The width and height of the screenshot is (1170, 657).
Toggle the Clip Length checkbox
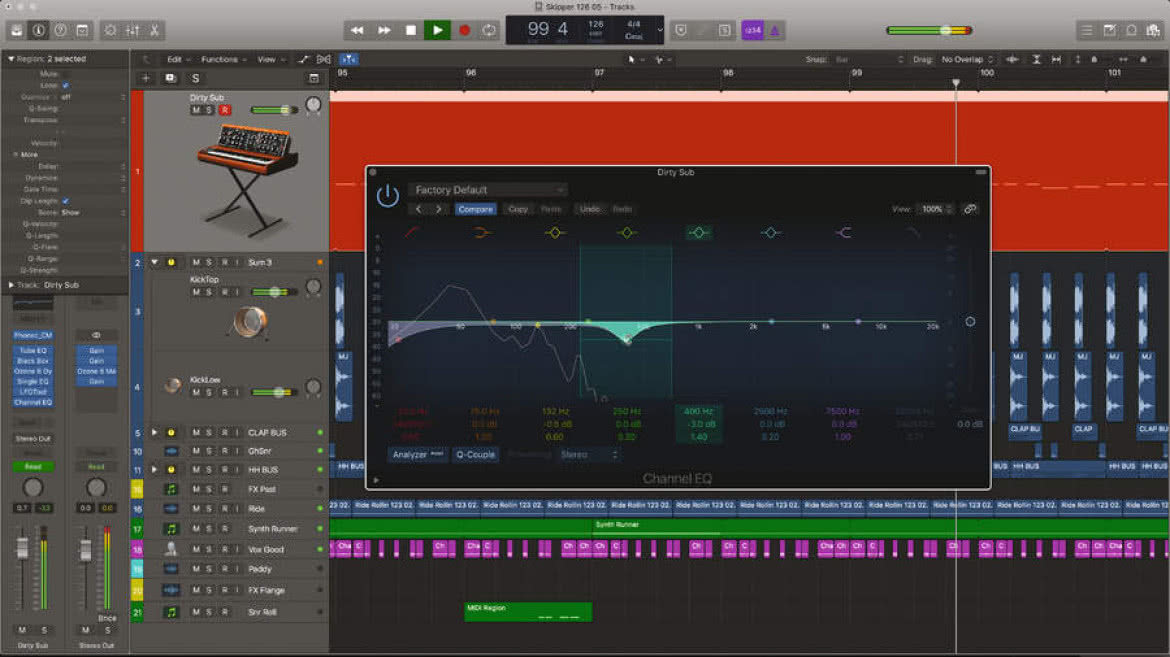click(x=66, y=201)
